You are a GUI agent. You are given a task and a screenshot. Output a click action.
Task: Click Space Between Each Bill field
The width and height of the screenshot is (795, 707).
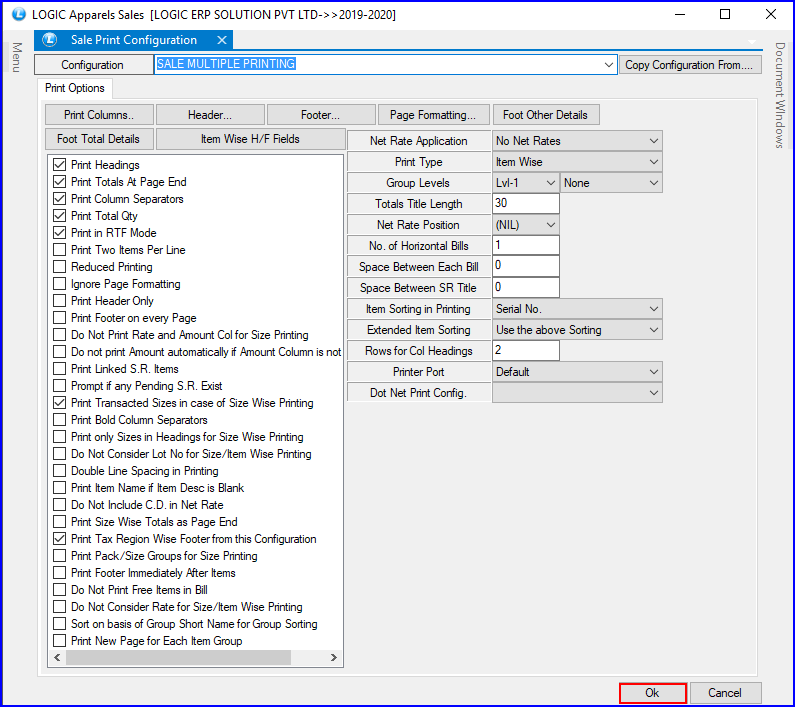(x=526, y=267)
